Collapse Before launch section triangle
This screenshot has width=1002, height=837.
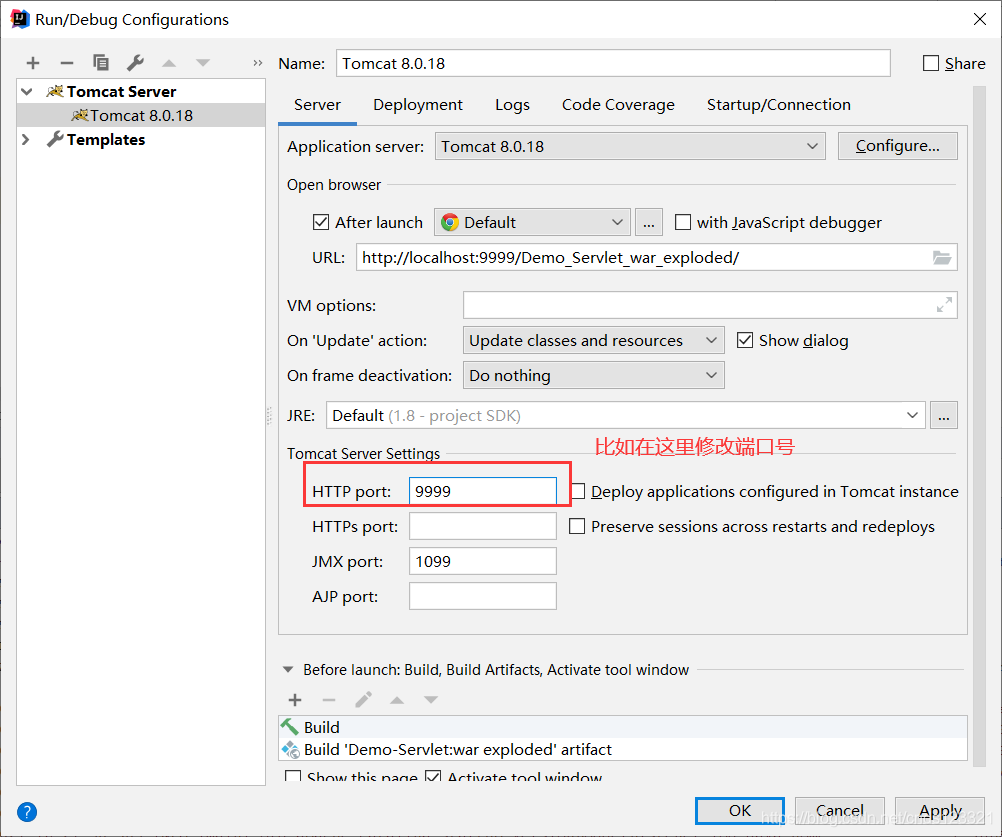click(x=288, y=670)
